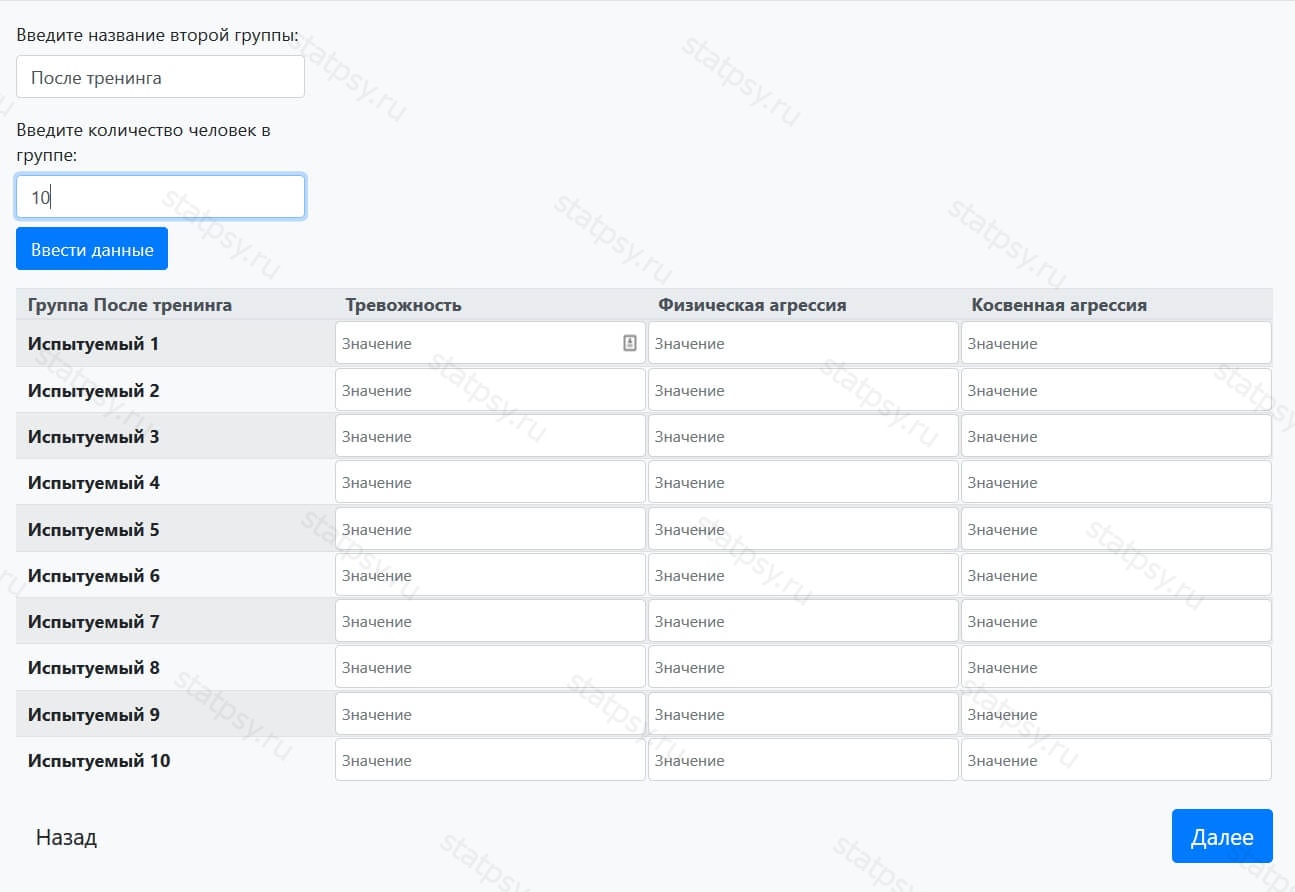Click the Группа После тренинга header
The width and height of the screenshot is (1295, 892).
pos(130,305)
